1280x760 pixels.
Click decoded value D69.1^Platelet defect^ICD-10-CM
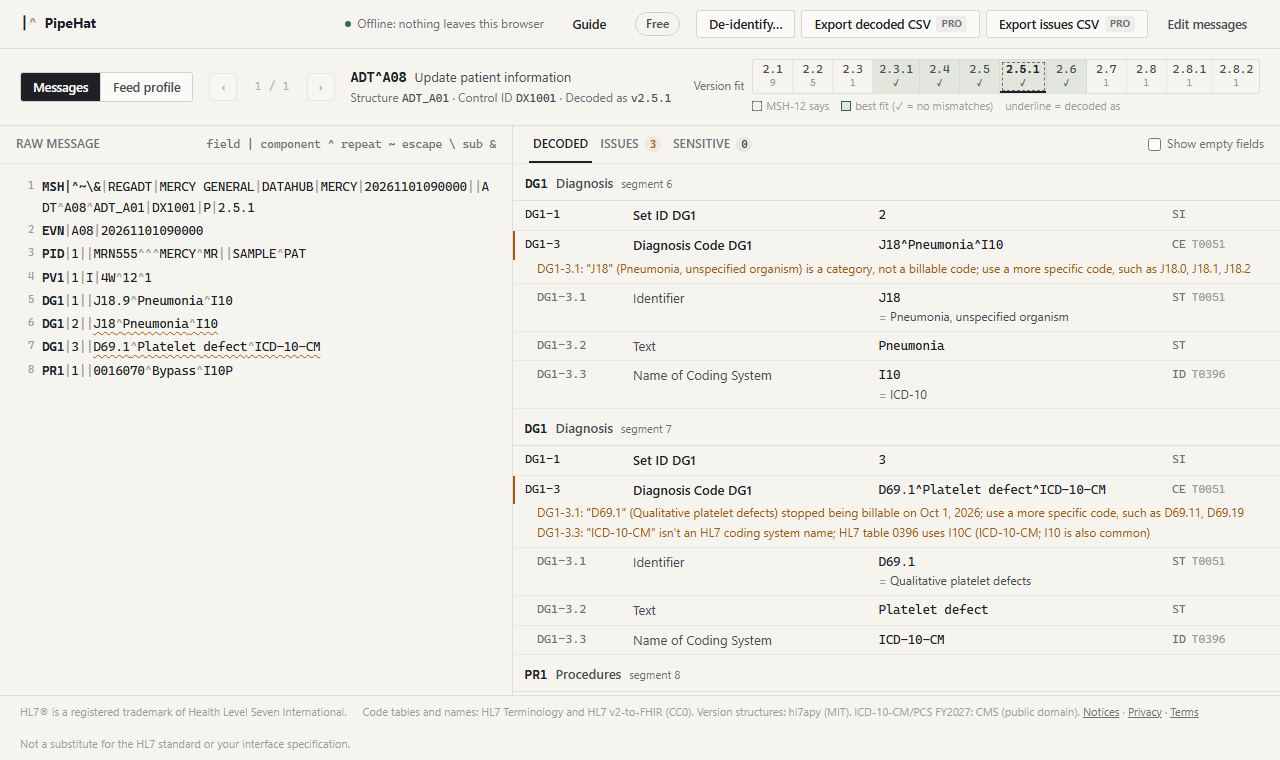(x=992, y=490)
